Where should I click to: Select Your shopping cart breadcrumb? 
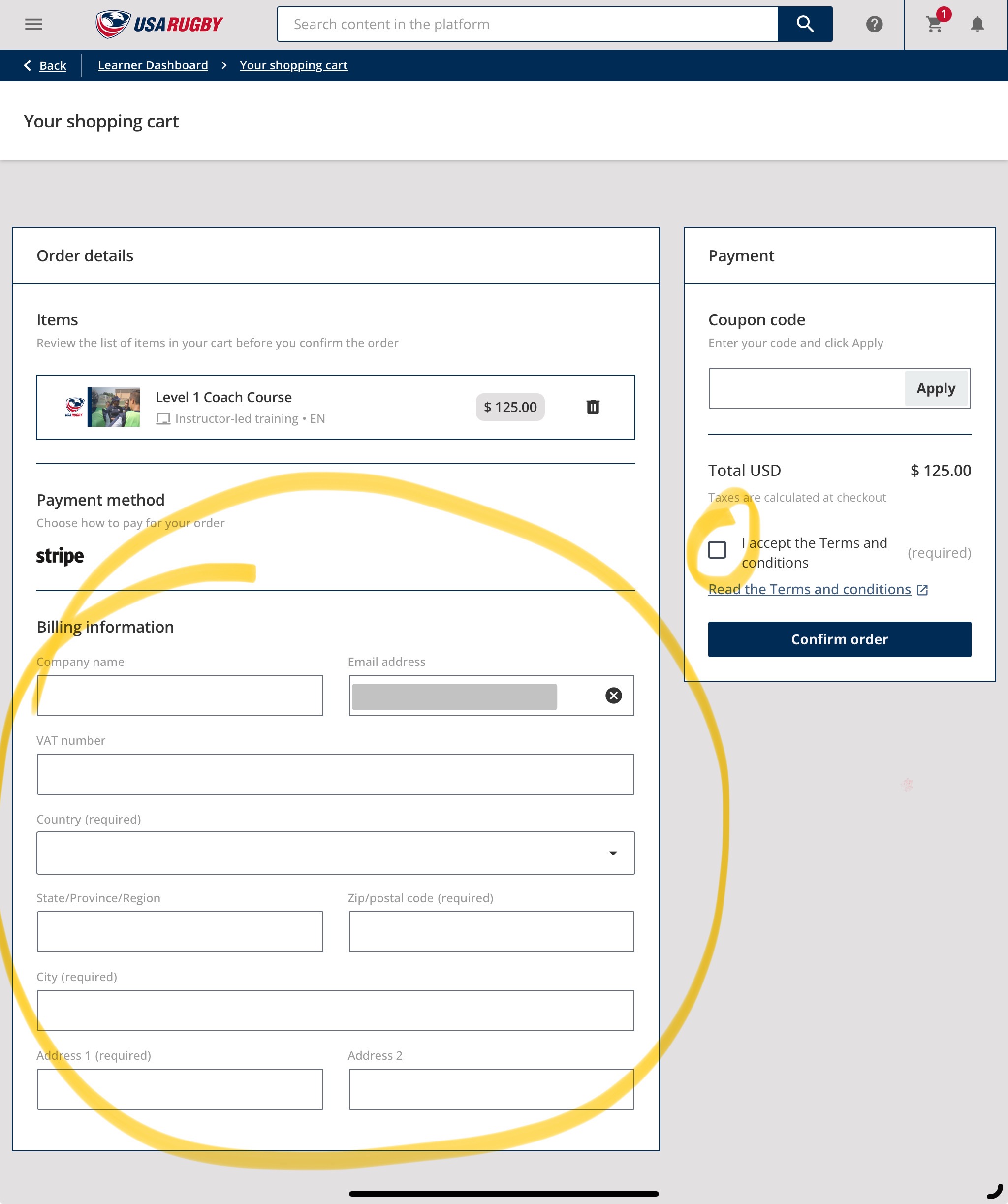click(293, 65)
